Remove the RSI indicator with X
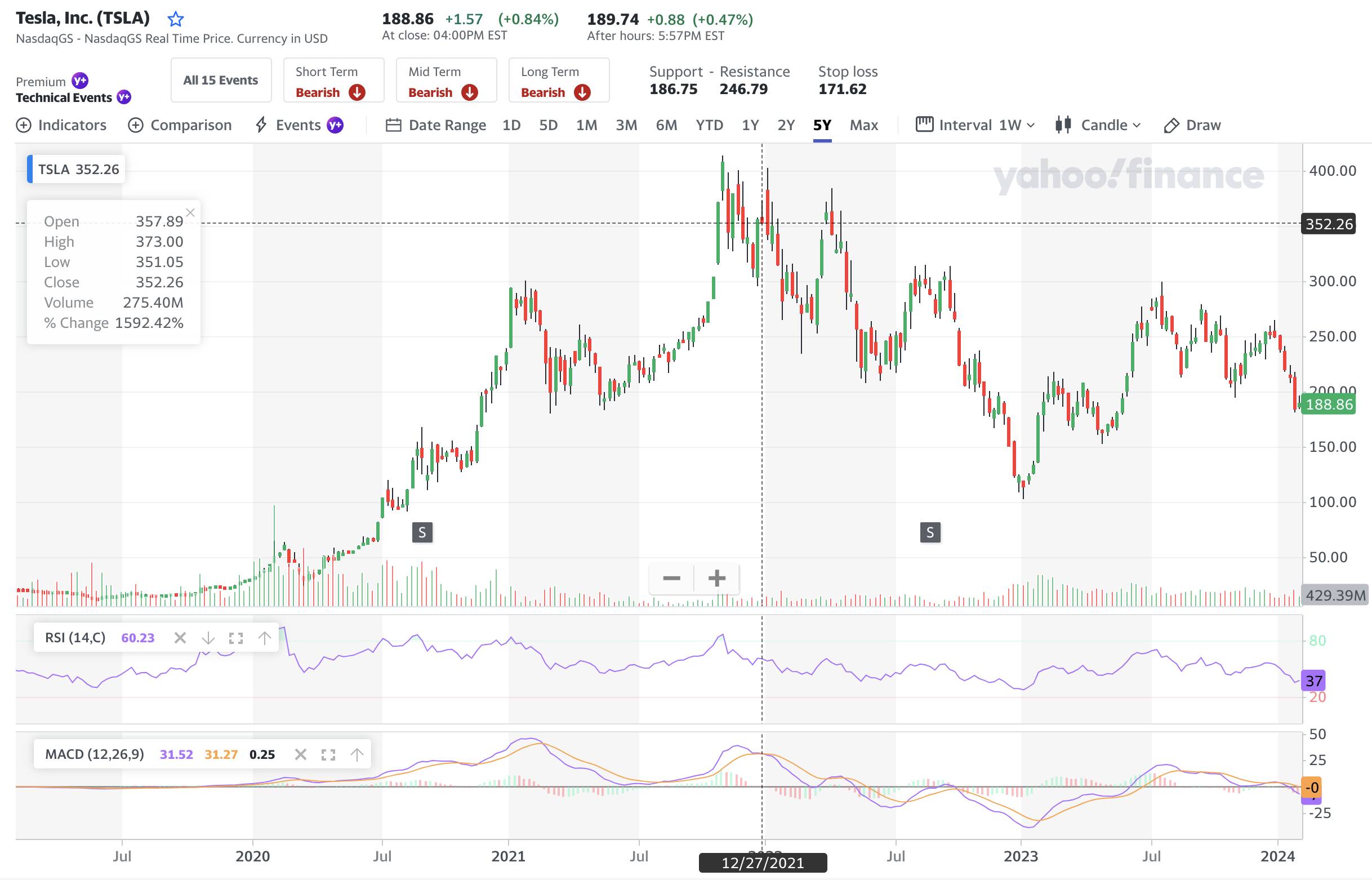Viewport: 1372px width, 880px height. 180,638
